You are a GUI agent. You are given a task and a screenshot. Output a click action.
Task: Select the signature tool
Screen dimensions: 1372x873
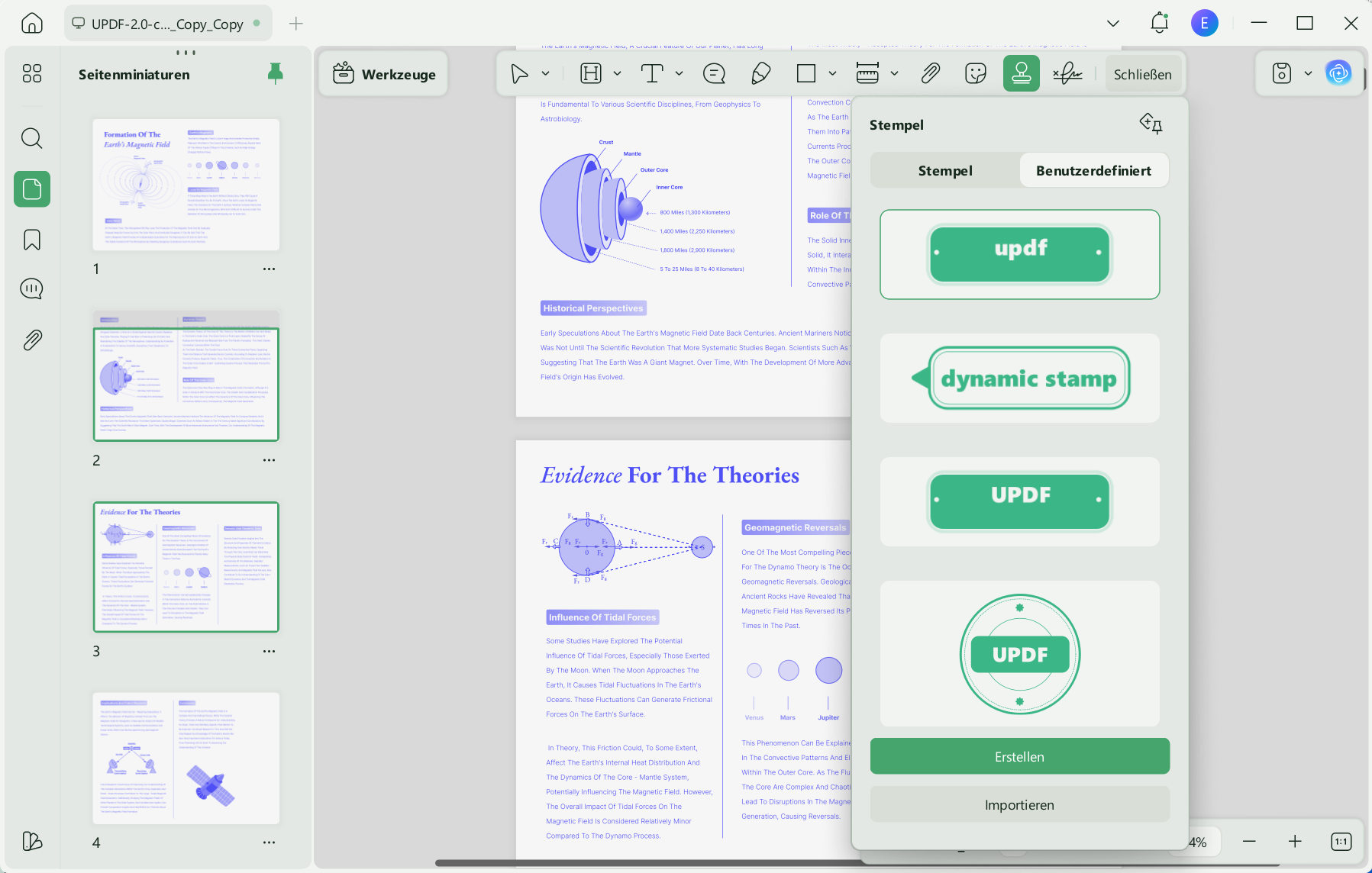point(1067,73)
